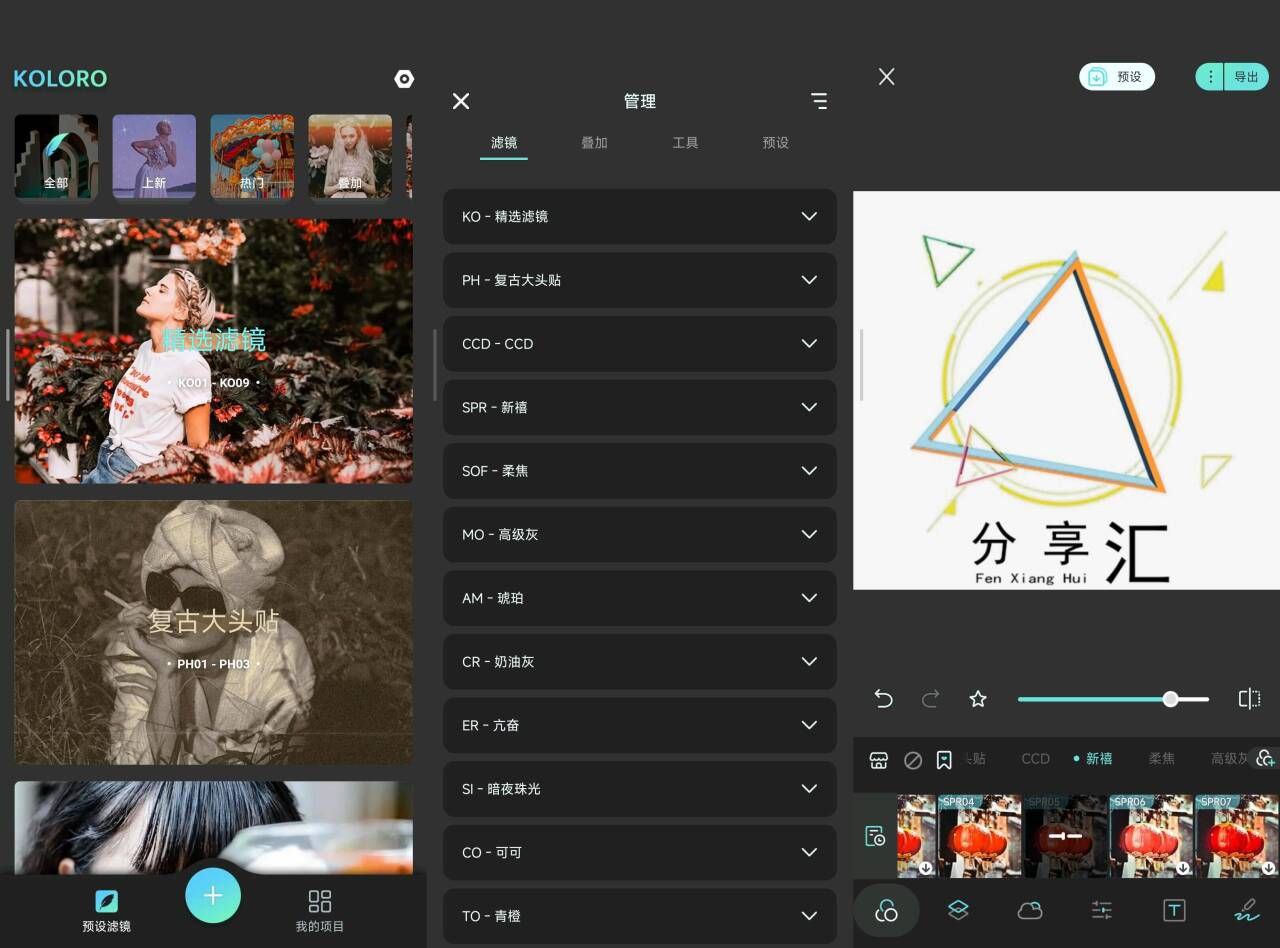1280x948 pixels.
Task: Click the undo arrow icon
Action: 883,699
